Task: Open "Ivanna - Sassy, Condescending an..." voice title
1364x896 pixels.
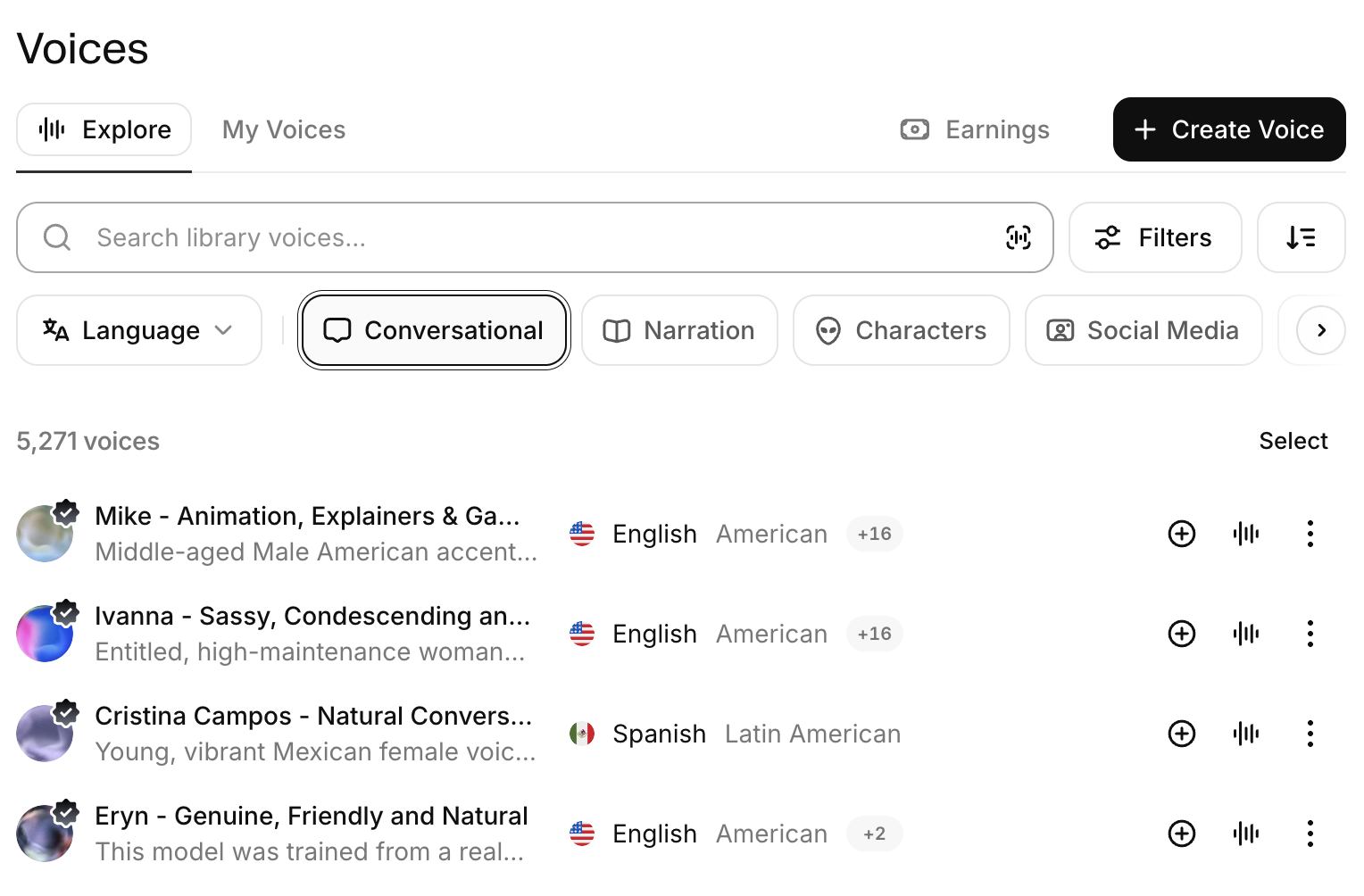Action: (x=312, y=616)
